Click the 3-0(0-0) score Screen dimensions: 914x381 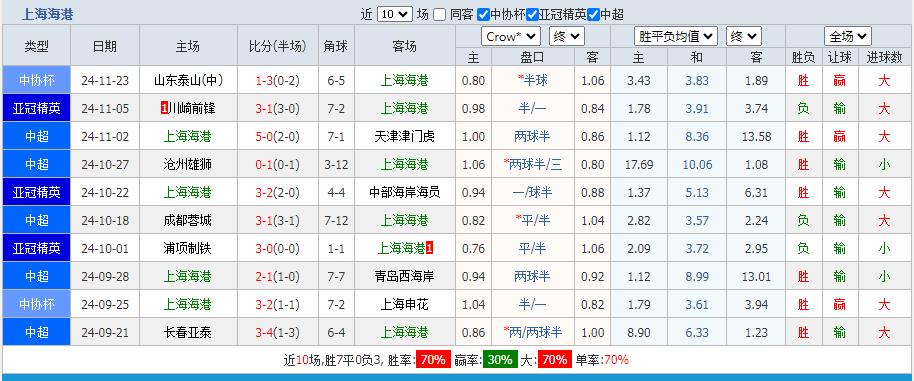(x=277, y=248)
